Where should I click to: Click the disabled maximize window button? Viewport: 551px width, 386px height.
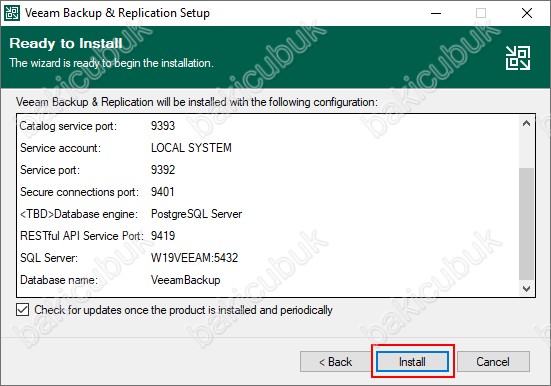pos(481,13)
